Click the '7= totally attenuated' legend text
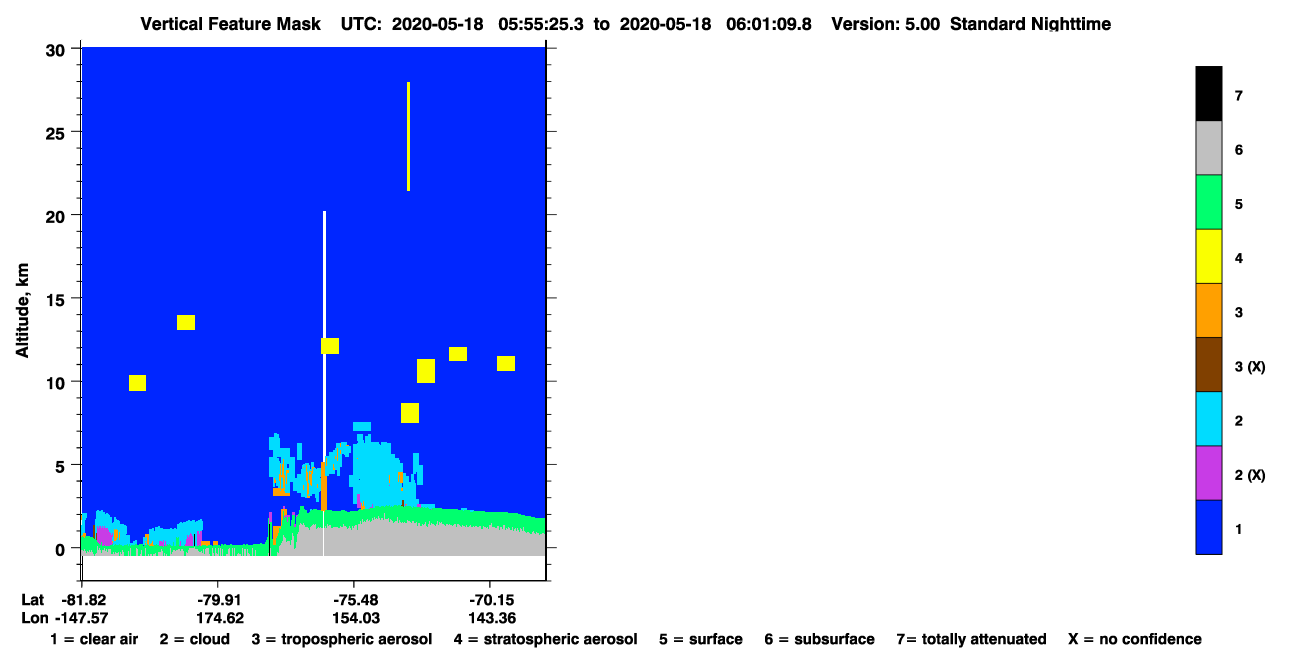The width and height of the screenshot is (1300, 667). [971, 639]
